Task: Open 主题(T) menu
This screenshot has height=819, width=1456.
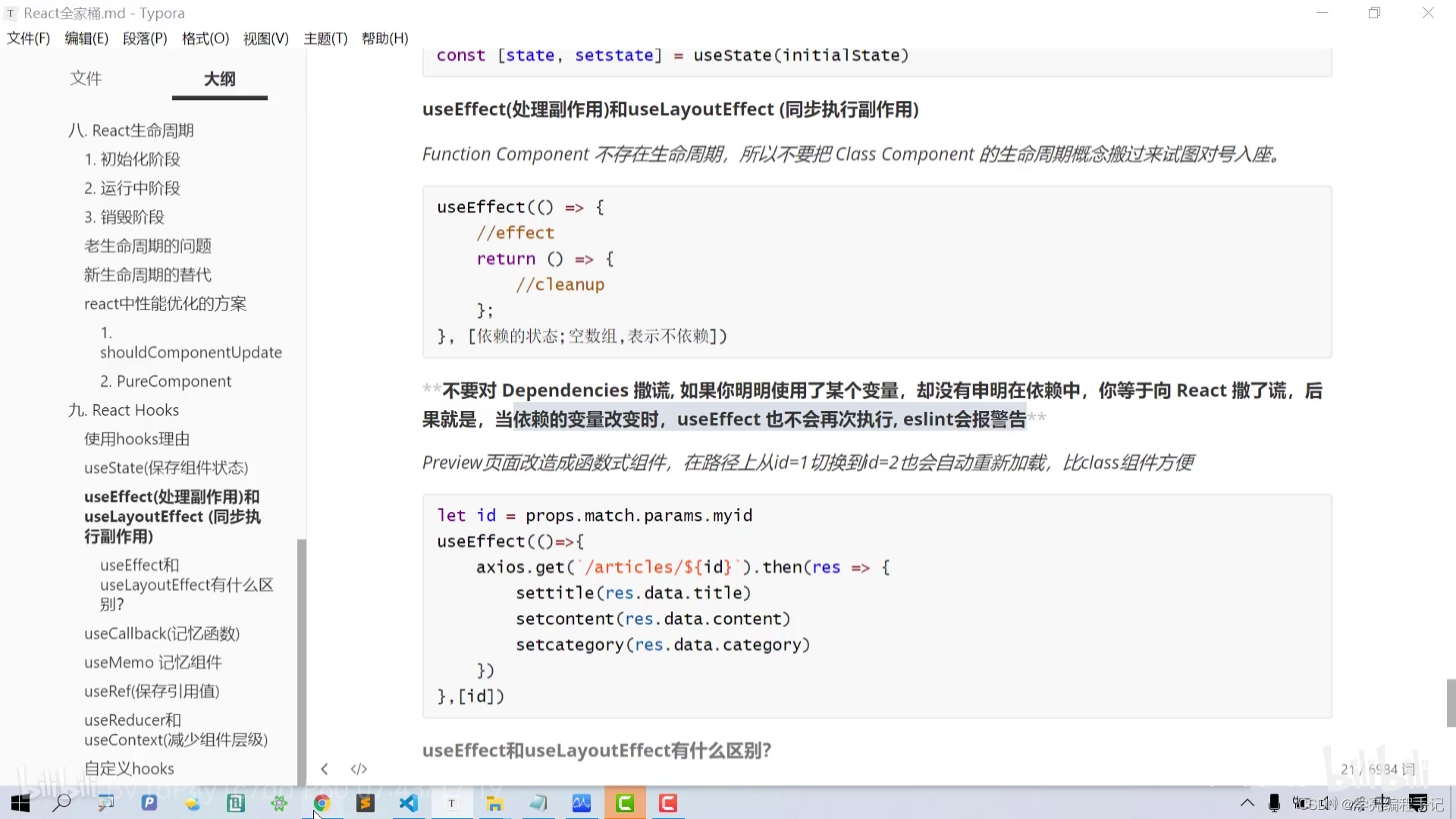Action: pyautogui.click(x=325, y=39)
